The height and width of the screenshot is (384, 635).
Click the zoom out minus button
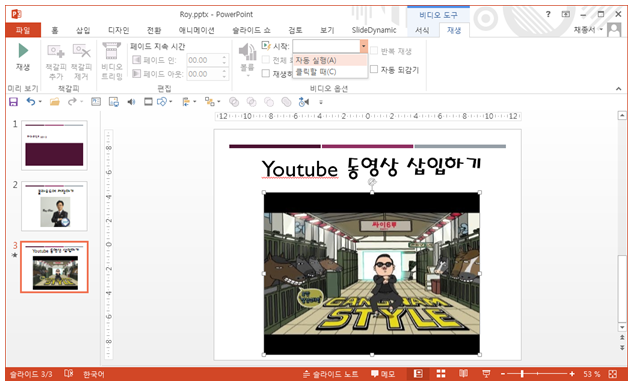click(x=503, y=373)
